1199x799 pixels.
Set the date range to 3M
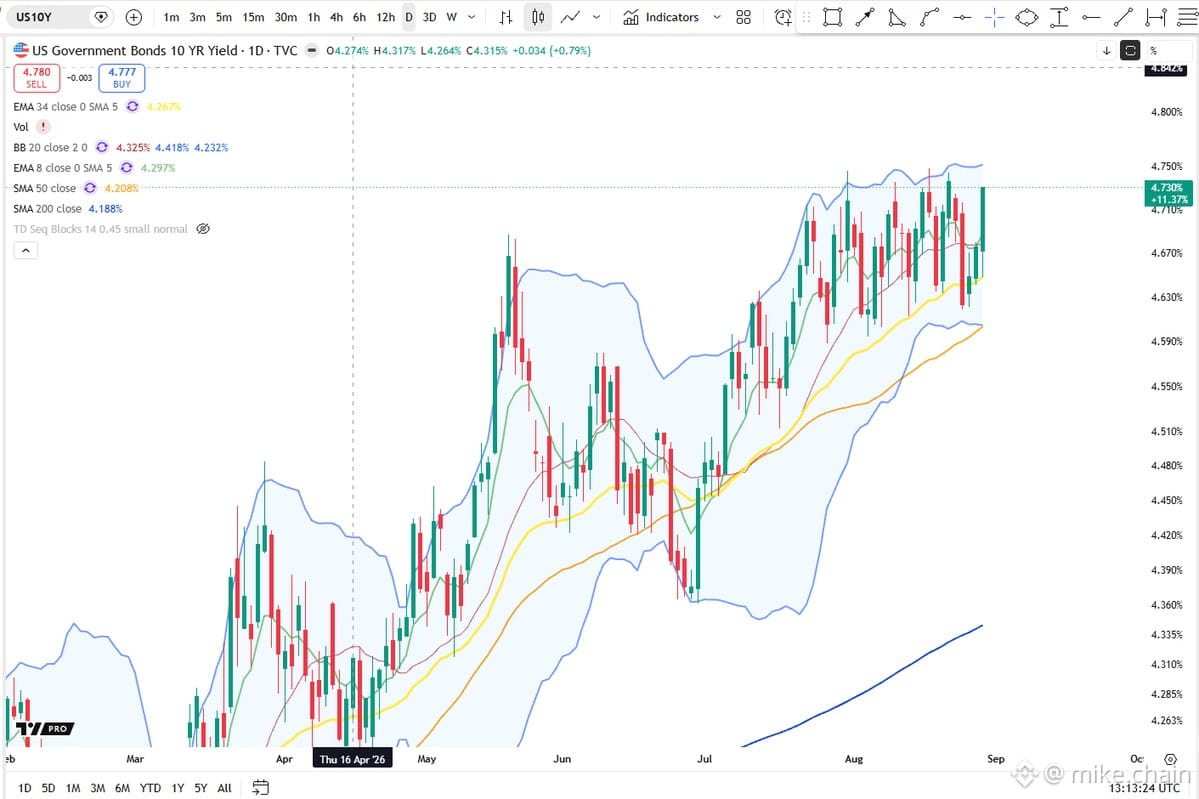97,788
